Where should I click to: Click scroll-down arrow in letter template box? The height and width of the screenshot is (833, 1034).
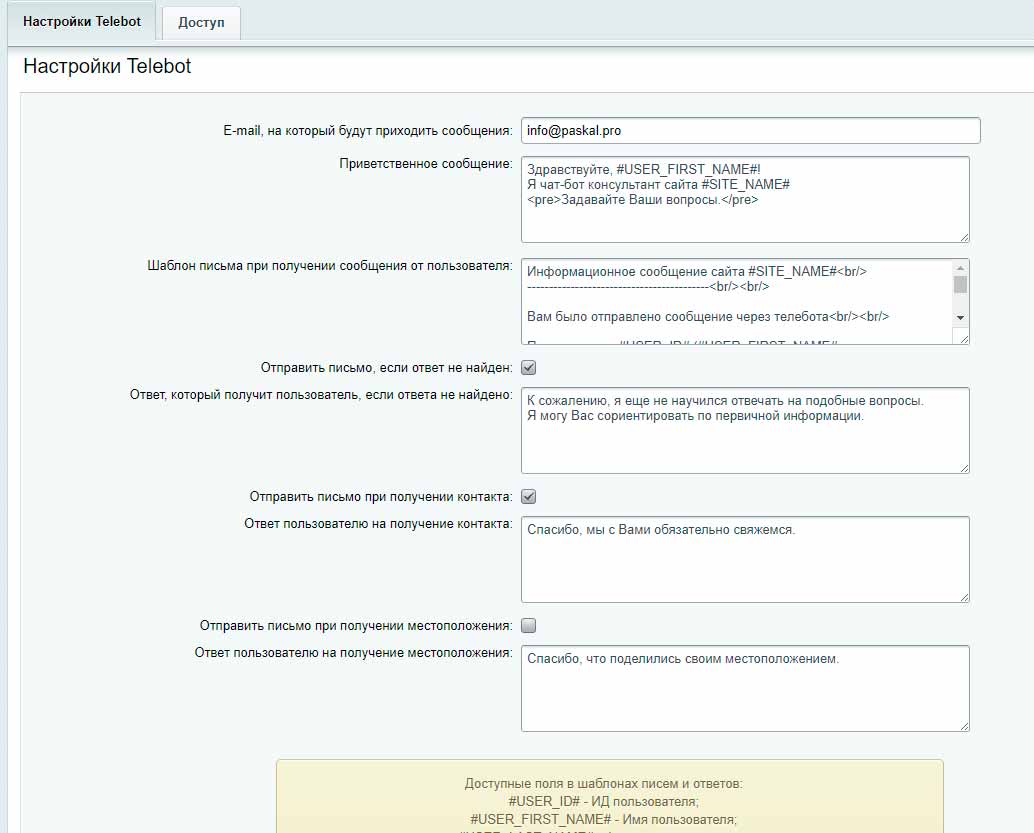coord(960,317)
